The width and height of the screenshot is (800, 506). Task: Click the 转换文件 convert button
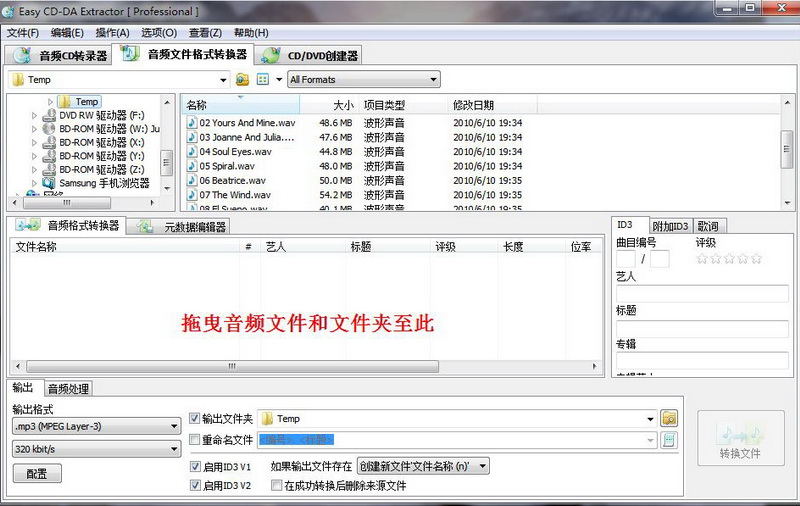[740, 438]
